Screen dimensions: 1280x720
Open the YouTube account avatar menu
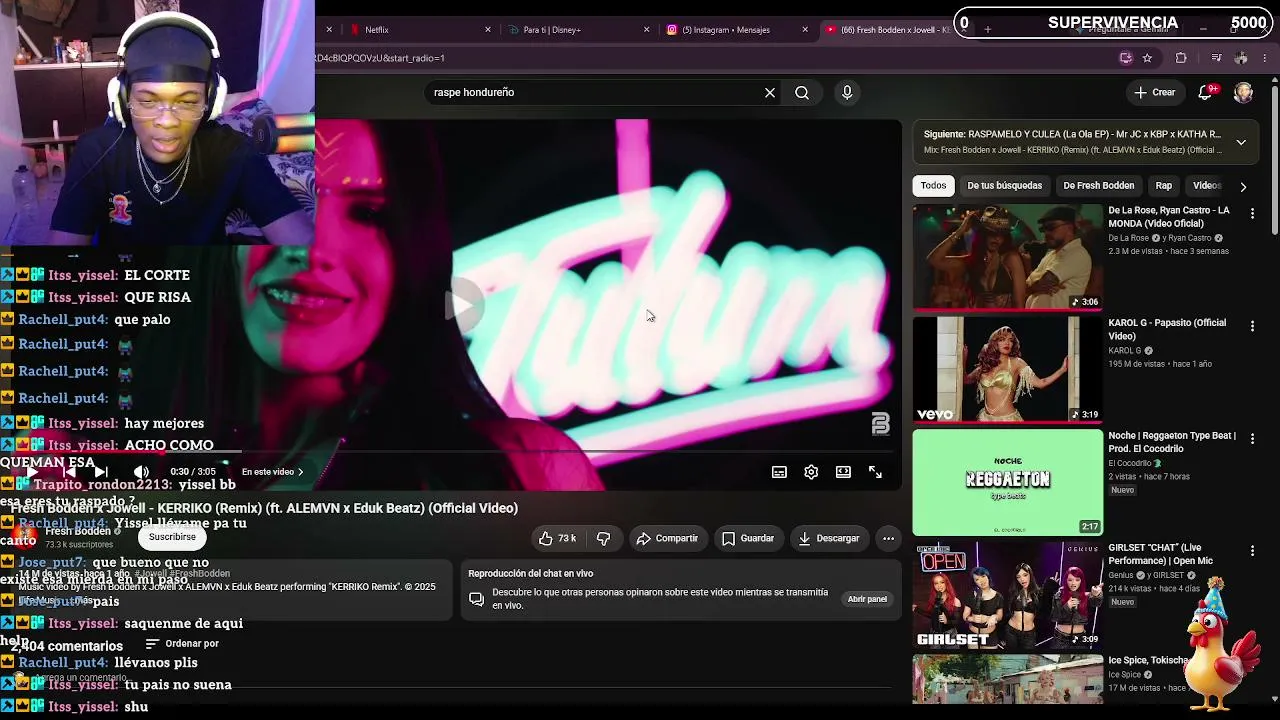point(1243,92)
